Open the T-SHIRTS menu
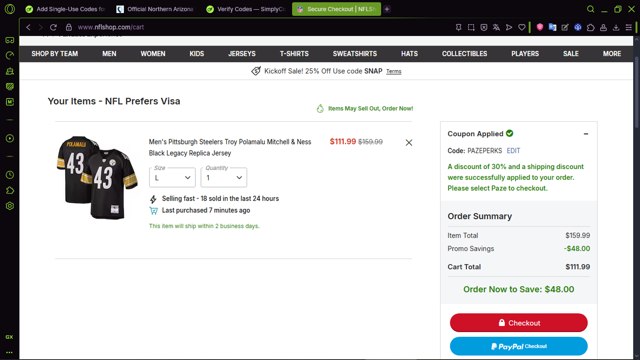 294,53
